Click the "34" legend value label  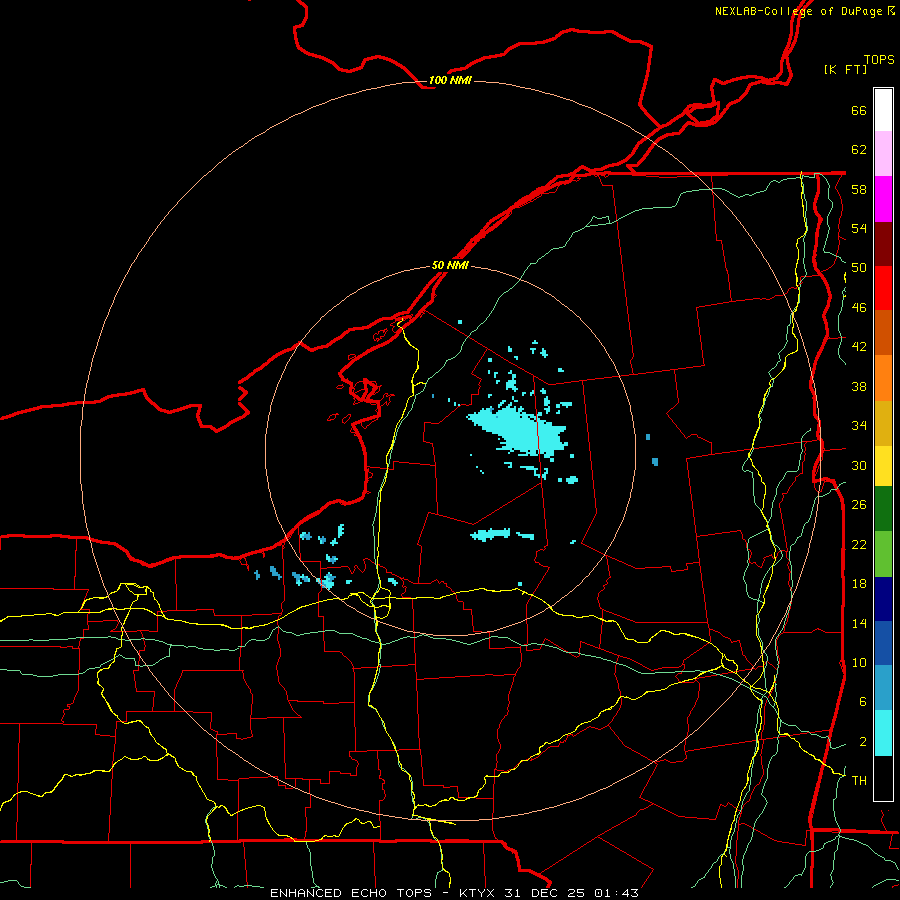(859, 426)
